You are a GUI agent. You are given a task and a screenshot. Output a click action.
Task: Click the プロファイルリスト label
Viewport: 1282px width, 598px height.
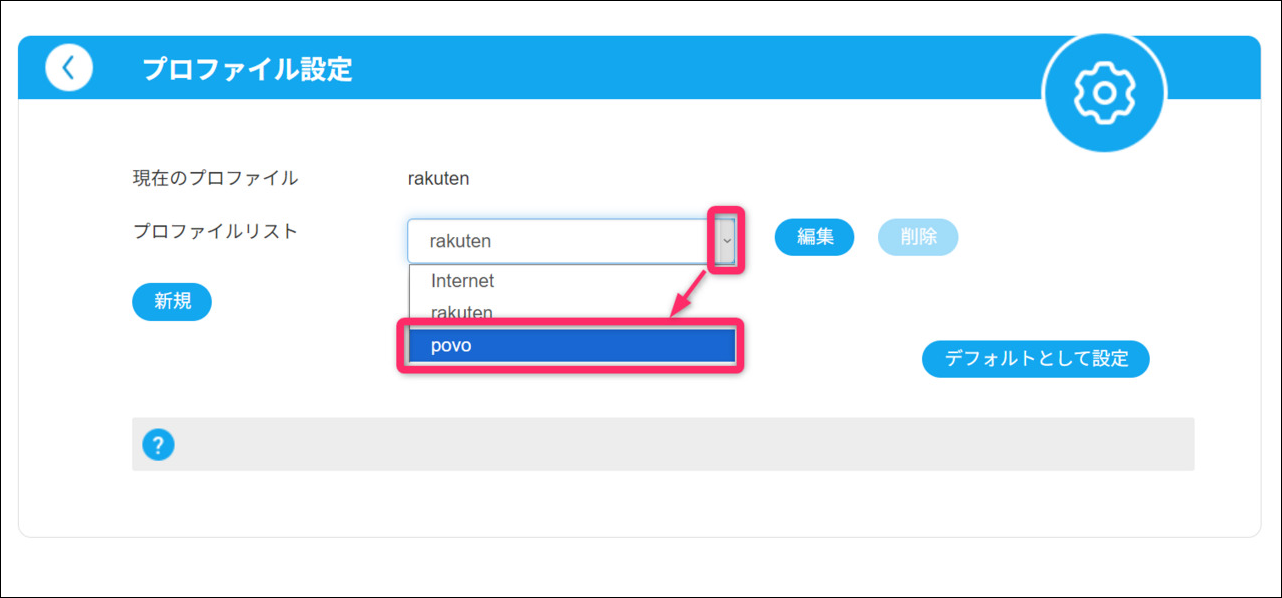pyautogui.click(x=215, y=231)
